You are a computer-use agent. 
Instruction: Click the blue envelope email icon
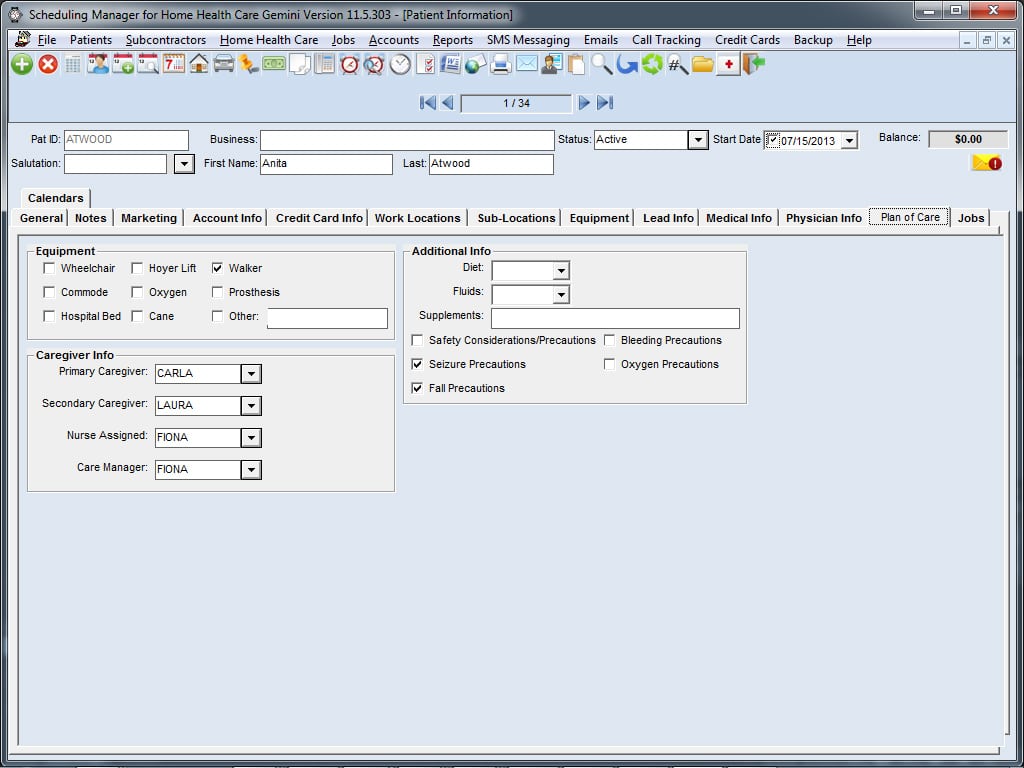point(526,64)
